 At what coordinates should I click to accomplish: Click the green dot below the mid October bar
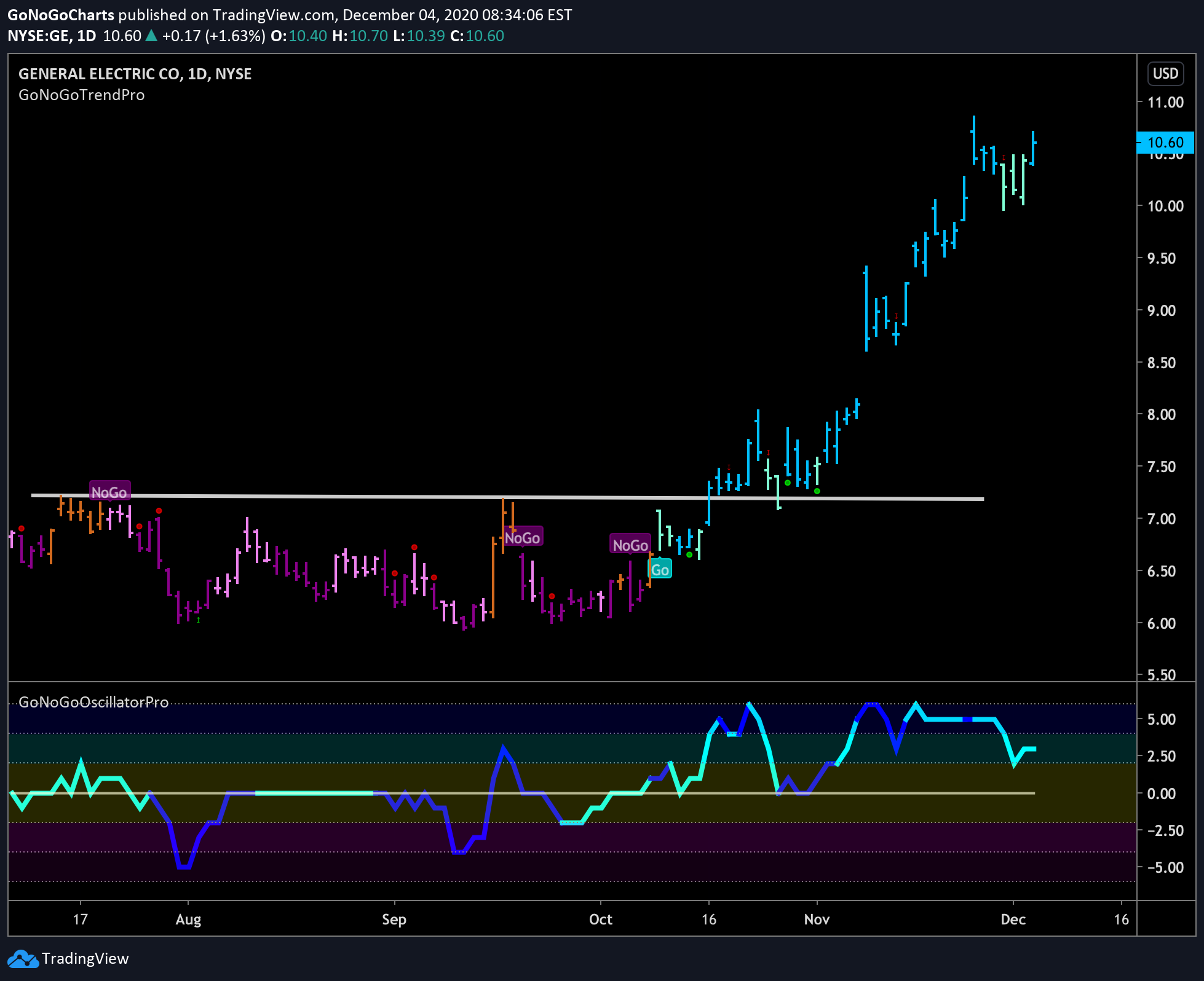click(689, 555)
